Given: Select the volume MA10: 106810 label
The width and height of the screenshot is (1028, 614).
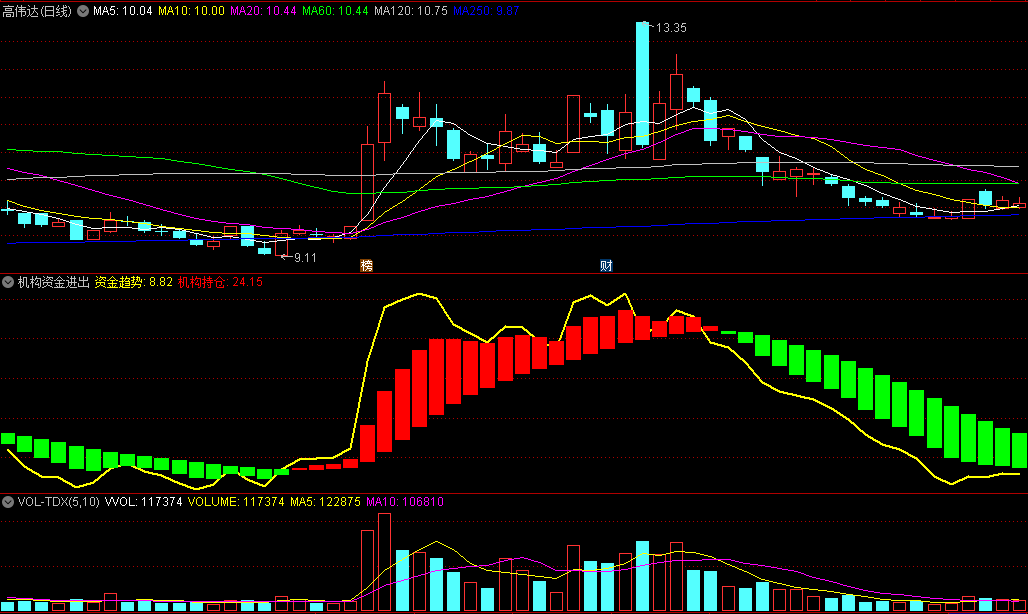Looking at the screenshot, I should pos(405,502).
